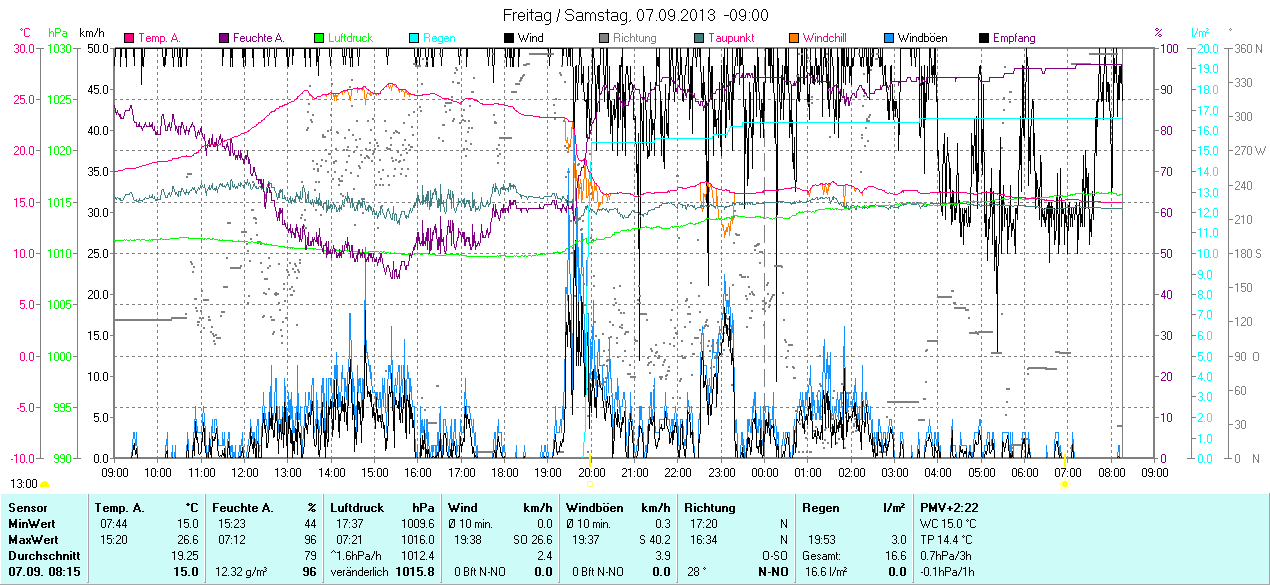
Task: Click the blue Windböen legend square
Action: [890, 38]
